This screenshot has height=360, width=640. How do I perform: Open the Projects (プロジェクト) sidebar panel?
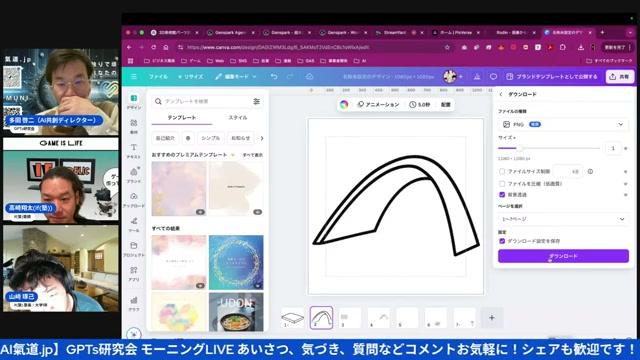click(x=134, y=249)
